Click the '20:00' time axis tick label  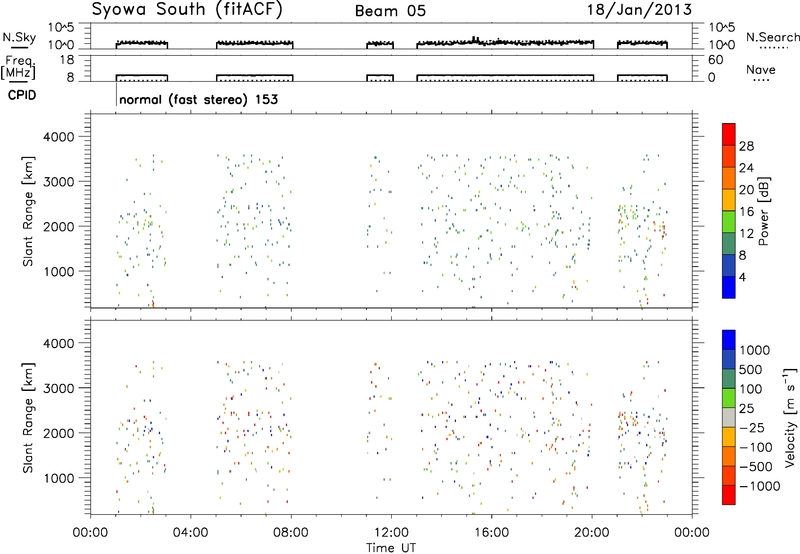click(x=592, y=532)
